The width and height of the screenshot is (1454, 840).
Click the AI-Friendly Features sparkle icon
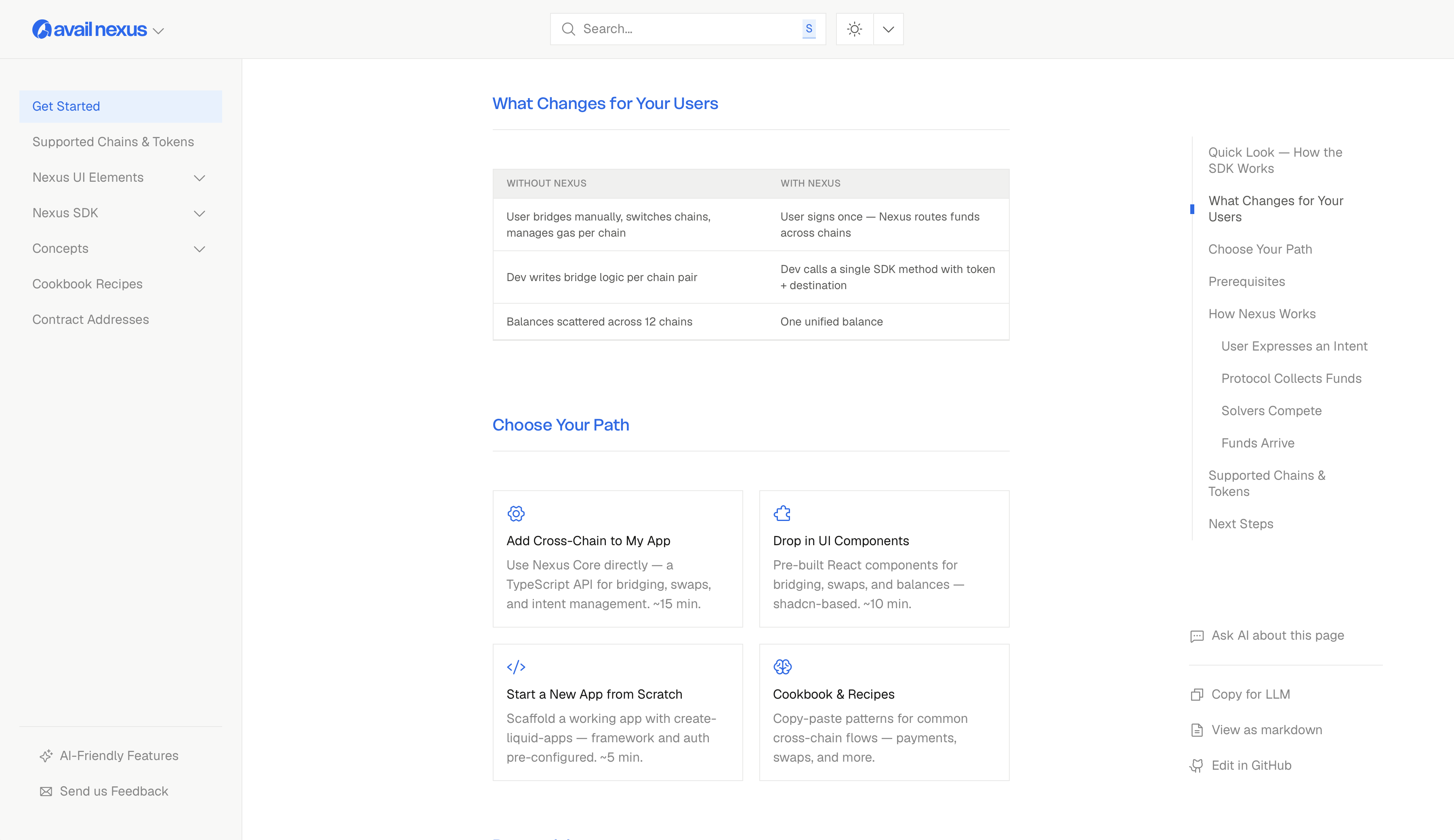(x=46, y=756)
